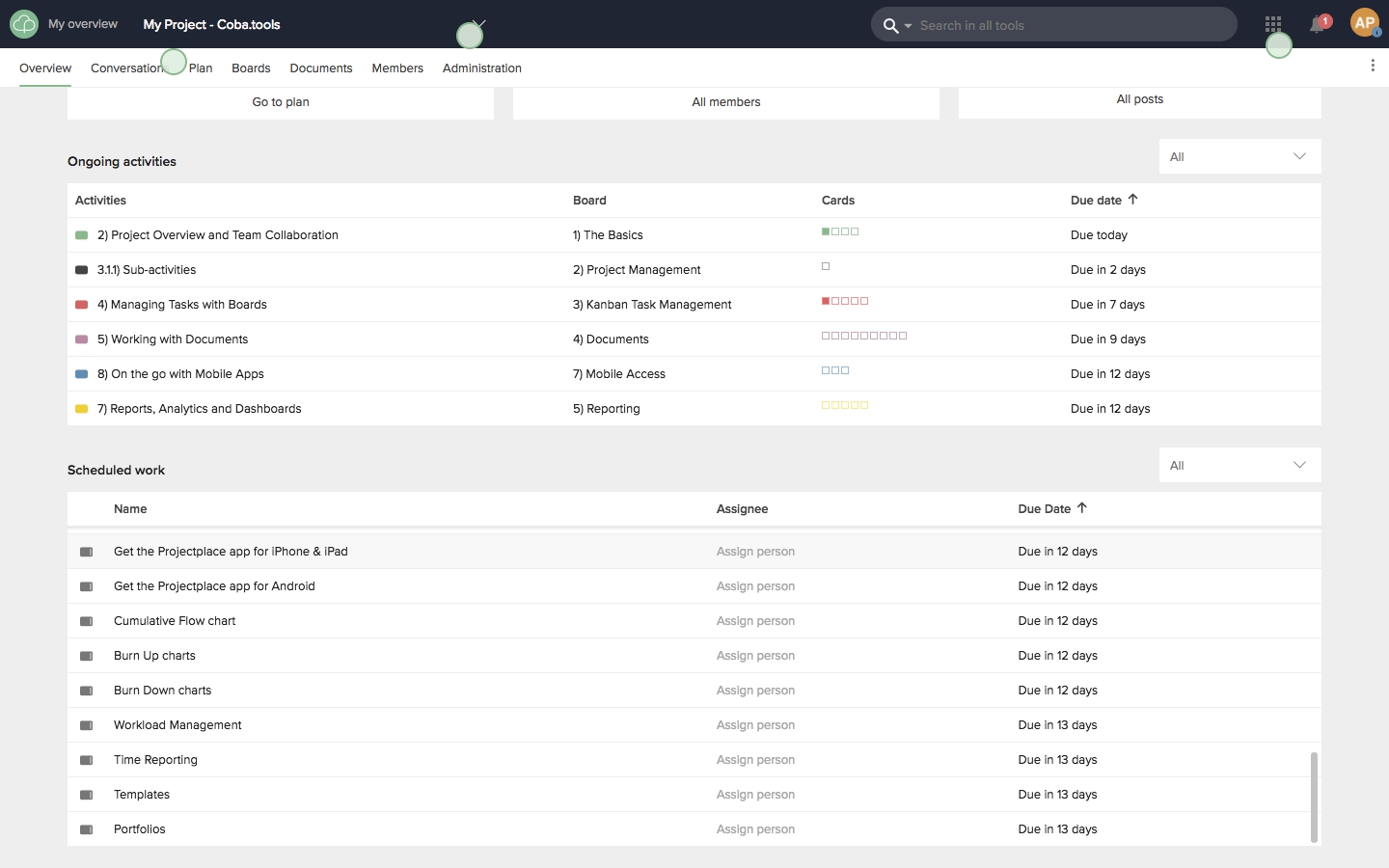Open the apps grid launcher icon
The height and width of the screenshot is (868, 1389).
[x=1273, y=24]
